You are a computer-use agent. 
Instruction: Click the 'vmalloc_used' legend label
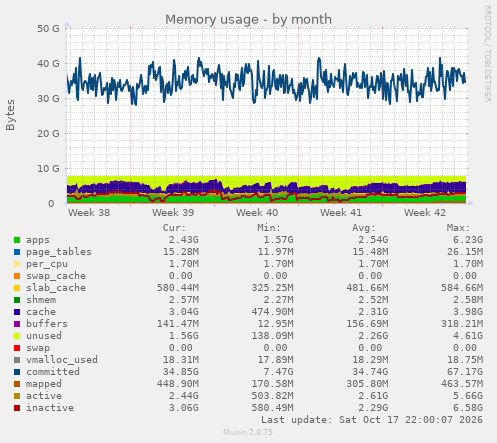click(62, 360)
